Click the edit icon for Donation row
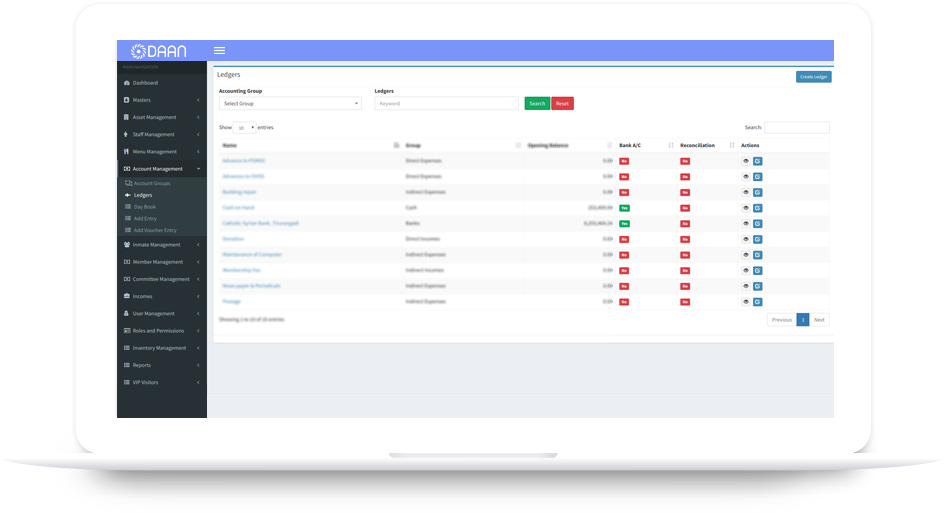The width and height of the screenshot is (945, 513). [757, 239]
